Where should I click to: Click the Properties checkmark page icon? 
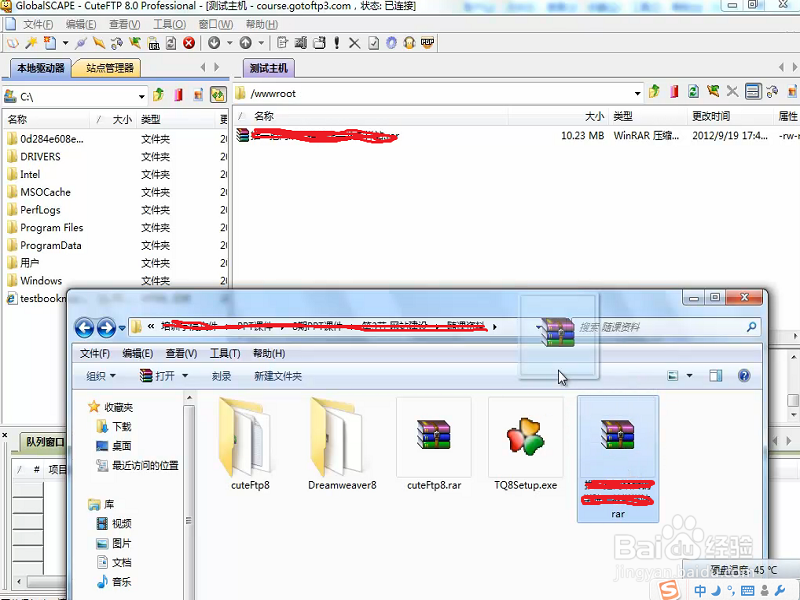373,43
